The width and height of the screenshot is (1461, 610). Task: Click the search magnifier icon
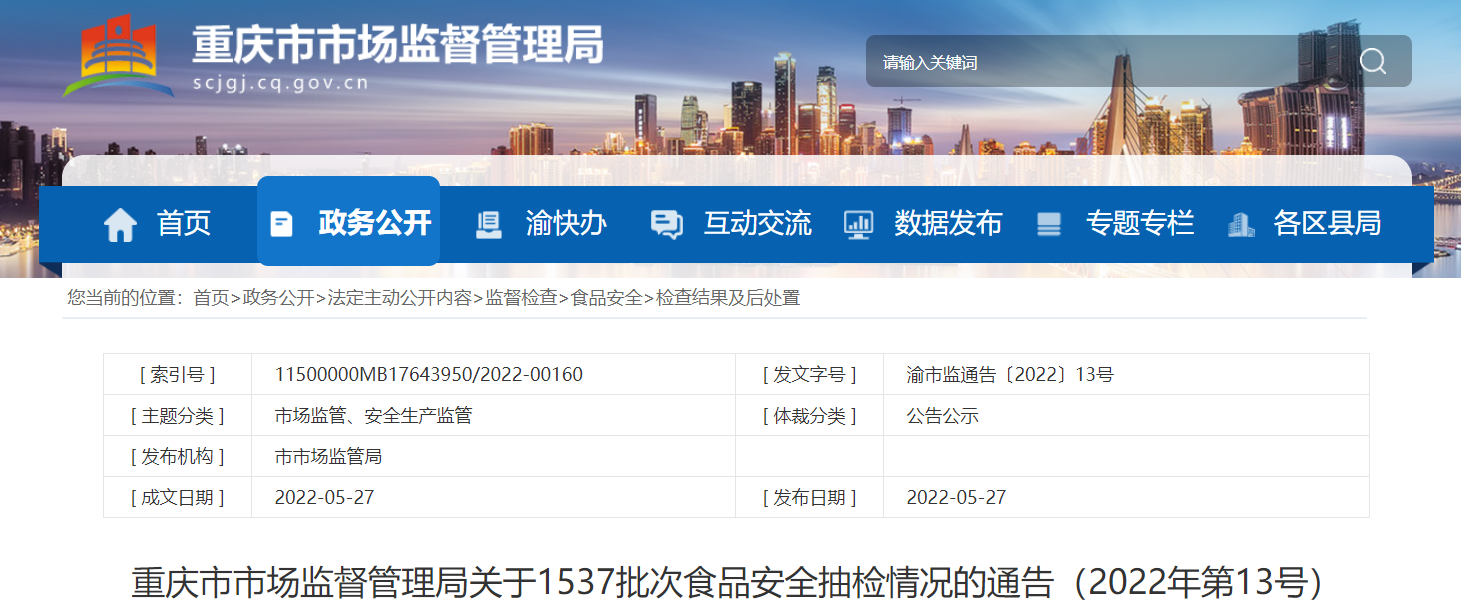tap(1372, 62)
